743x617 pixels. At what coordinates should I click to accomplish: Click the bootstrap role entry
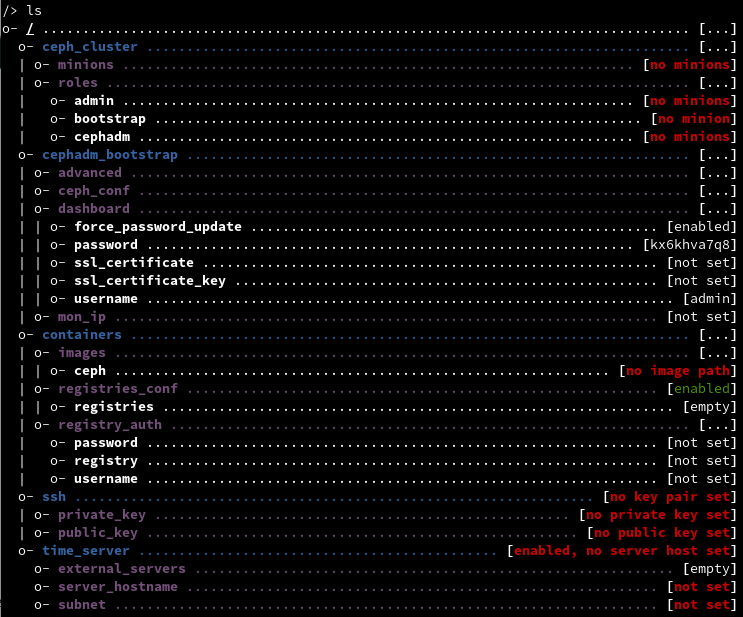109,119
